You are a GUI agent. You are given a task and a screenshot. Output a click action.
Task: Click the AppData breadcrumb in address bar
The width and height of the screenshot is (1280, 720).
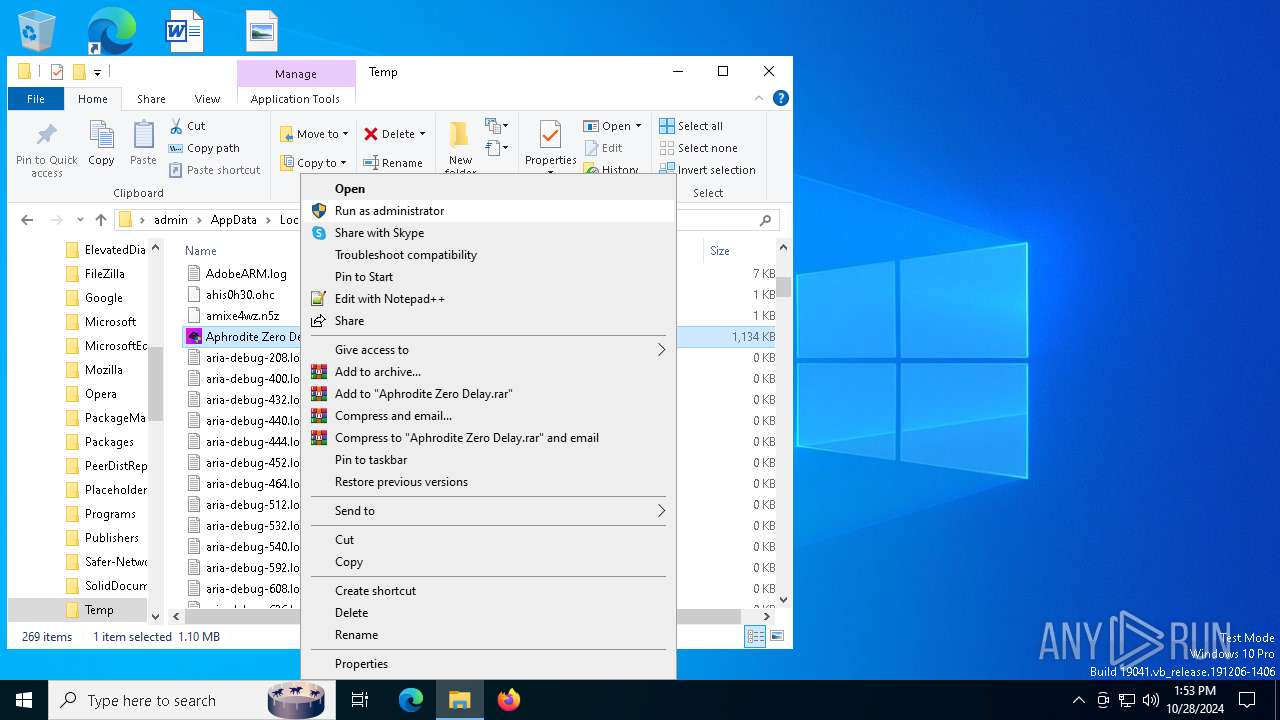click(233, 220)
